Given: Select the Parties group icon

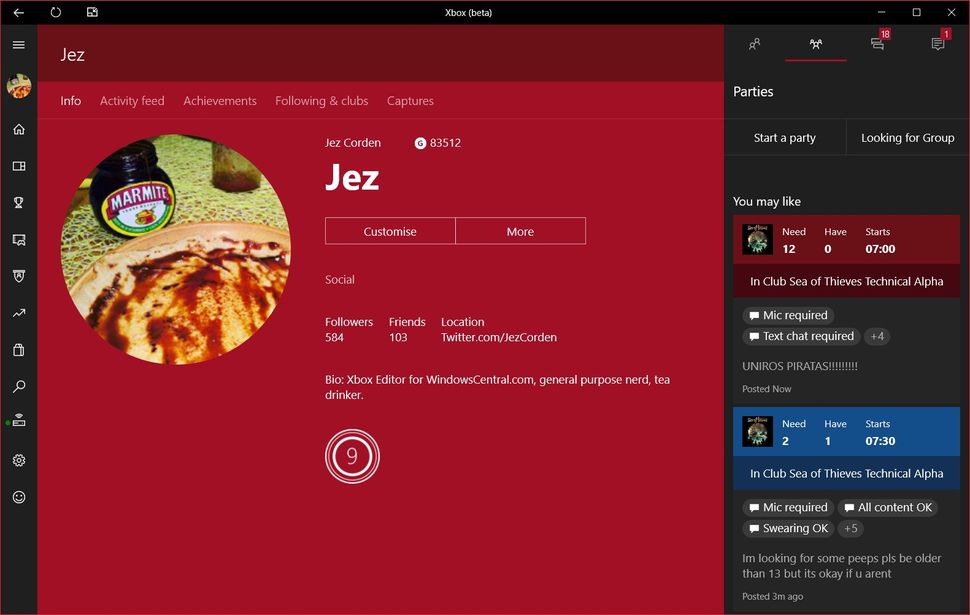Looking at the screenshot, I should tap(815, 45).
